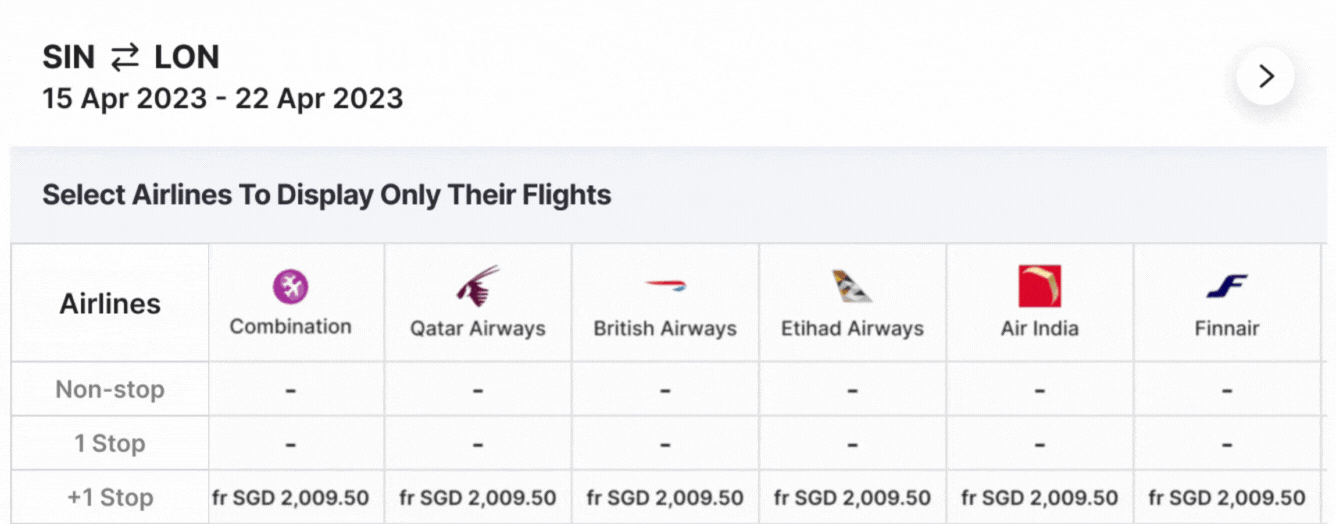Screen dimensions: 1336x524
Task: Click the Finnair +1 Stop fare
Action: 1226,497
